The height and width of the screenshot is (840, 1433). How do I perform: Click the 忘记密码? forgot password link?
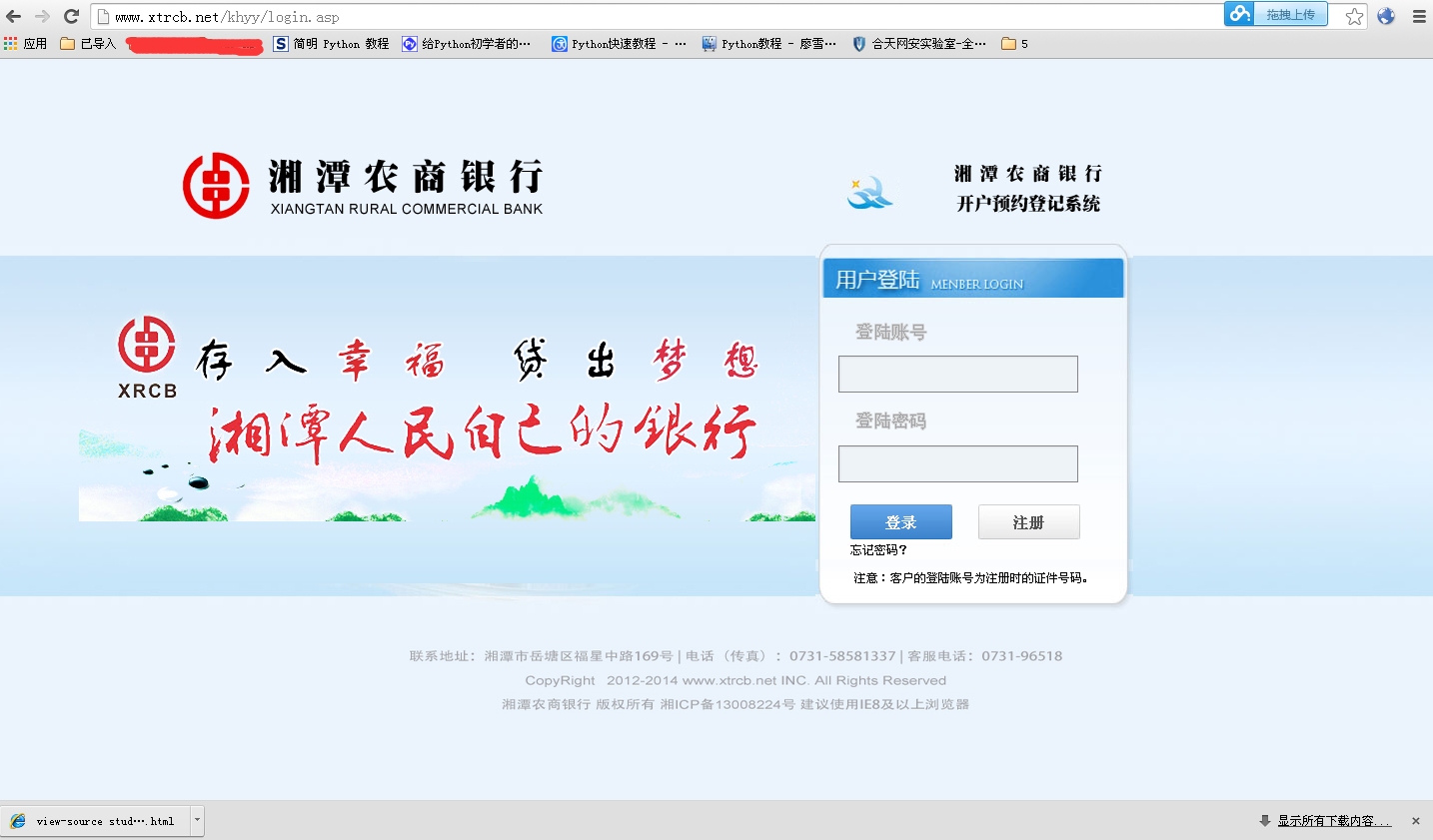pyautogui.click(x=878, y=550)
